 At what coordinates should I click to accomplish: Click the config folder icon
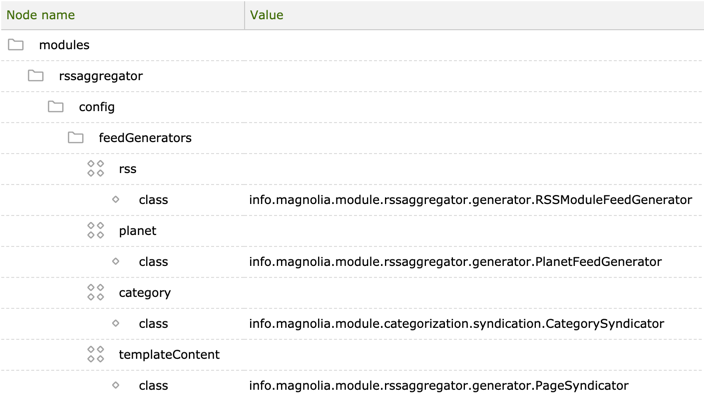(56, 106)
